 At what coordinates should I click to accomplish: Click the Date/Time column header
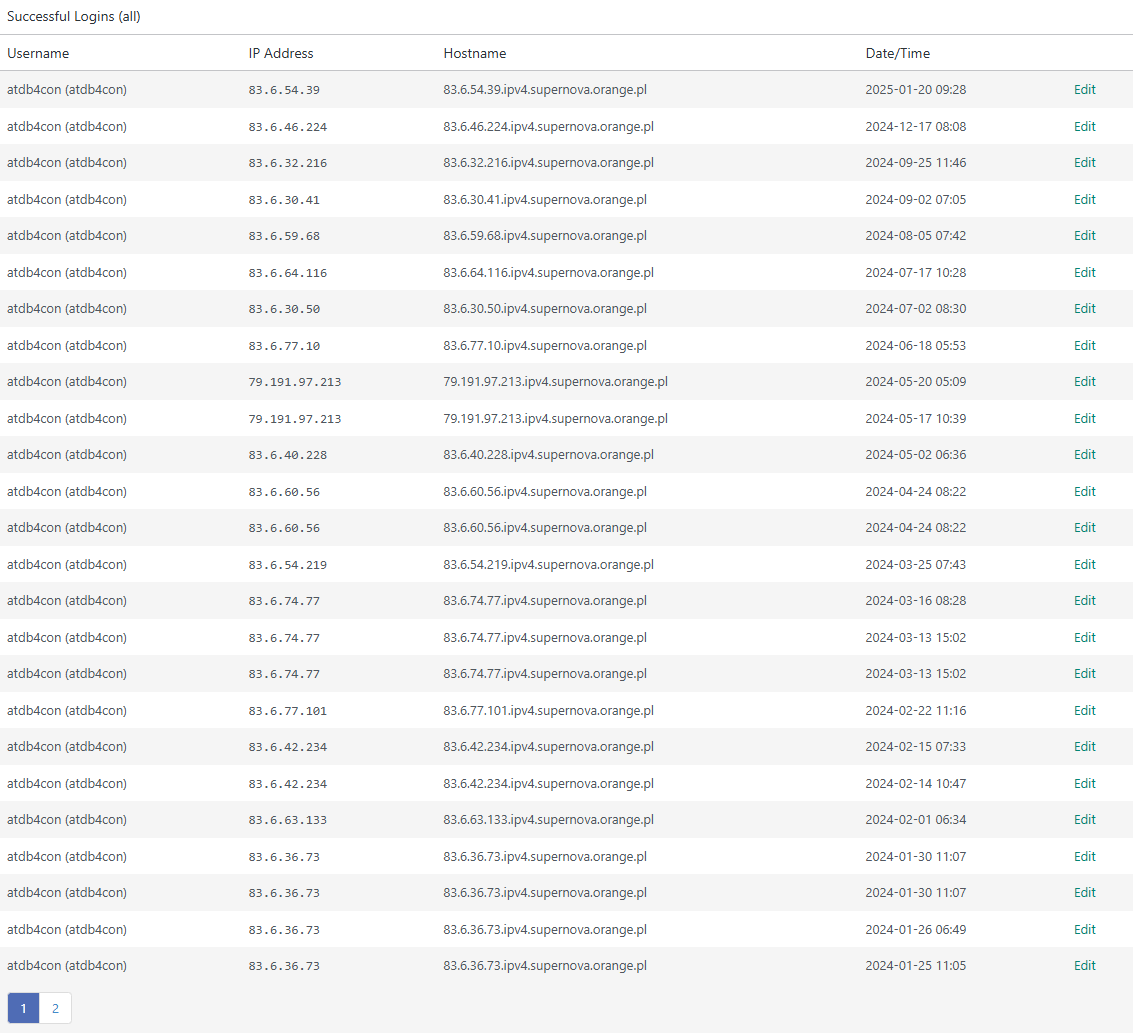click(x=897, y=54)
